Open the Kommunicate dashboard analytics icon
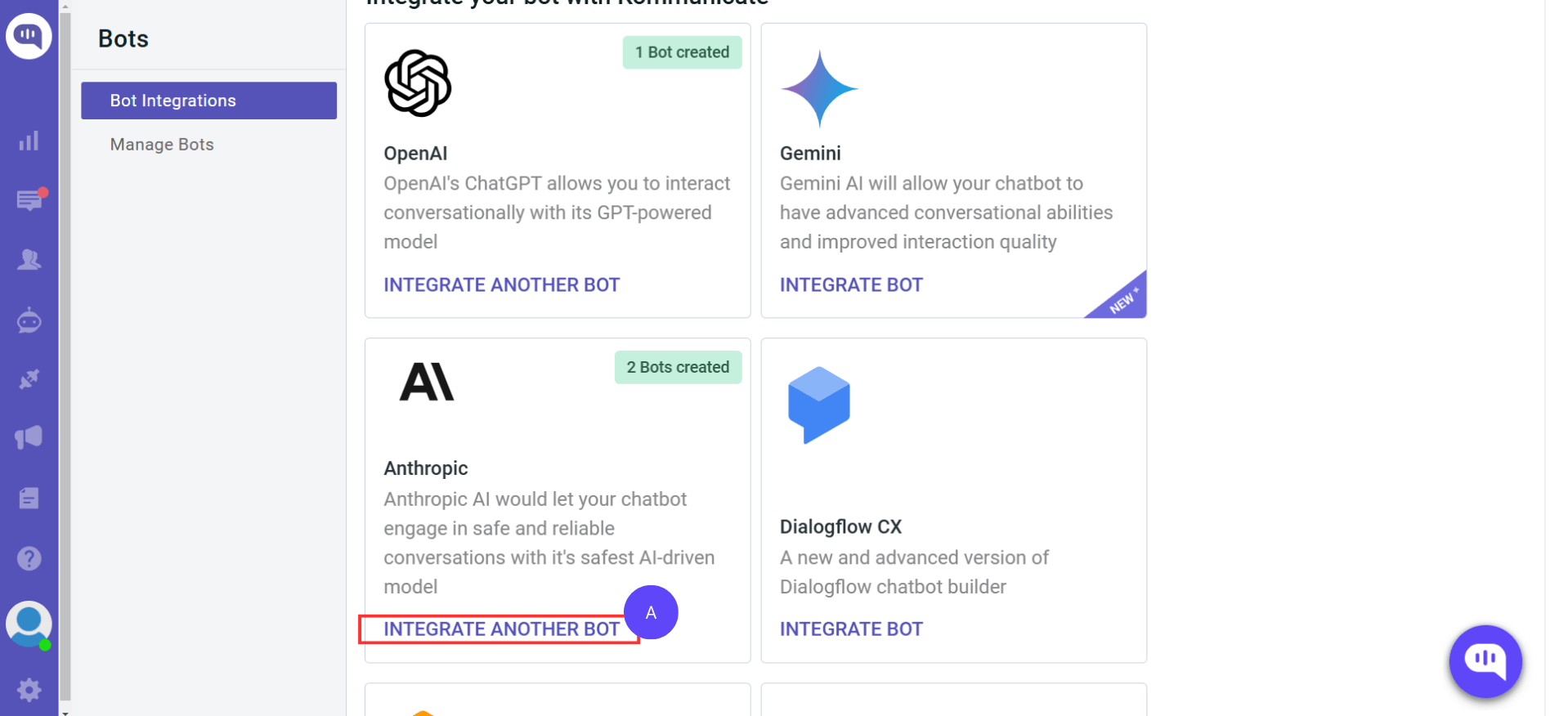The height and width of the screenshot is (716, 1568). (x=29, y=141)
